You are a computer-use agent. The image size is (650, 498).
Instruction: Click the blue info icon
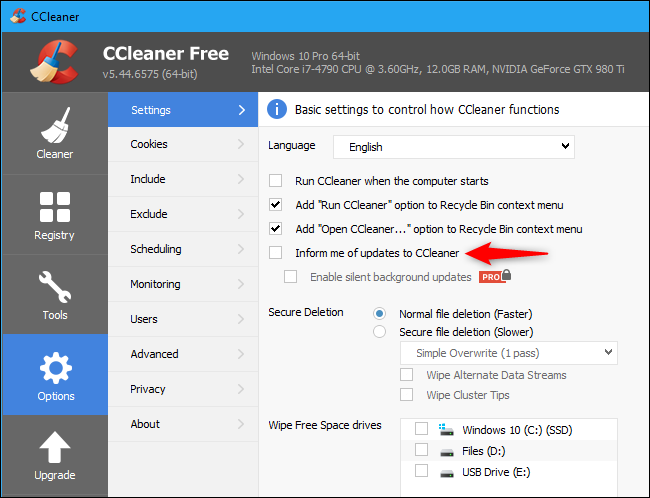point(277,109)
